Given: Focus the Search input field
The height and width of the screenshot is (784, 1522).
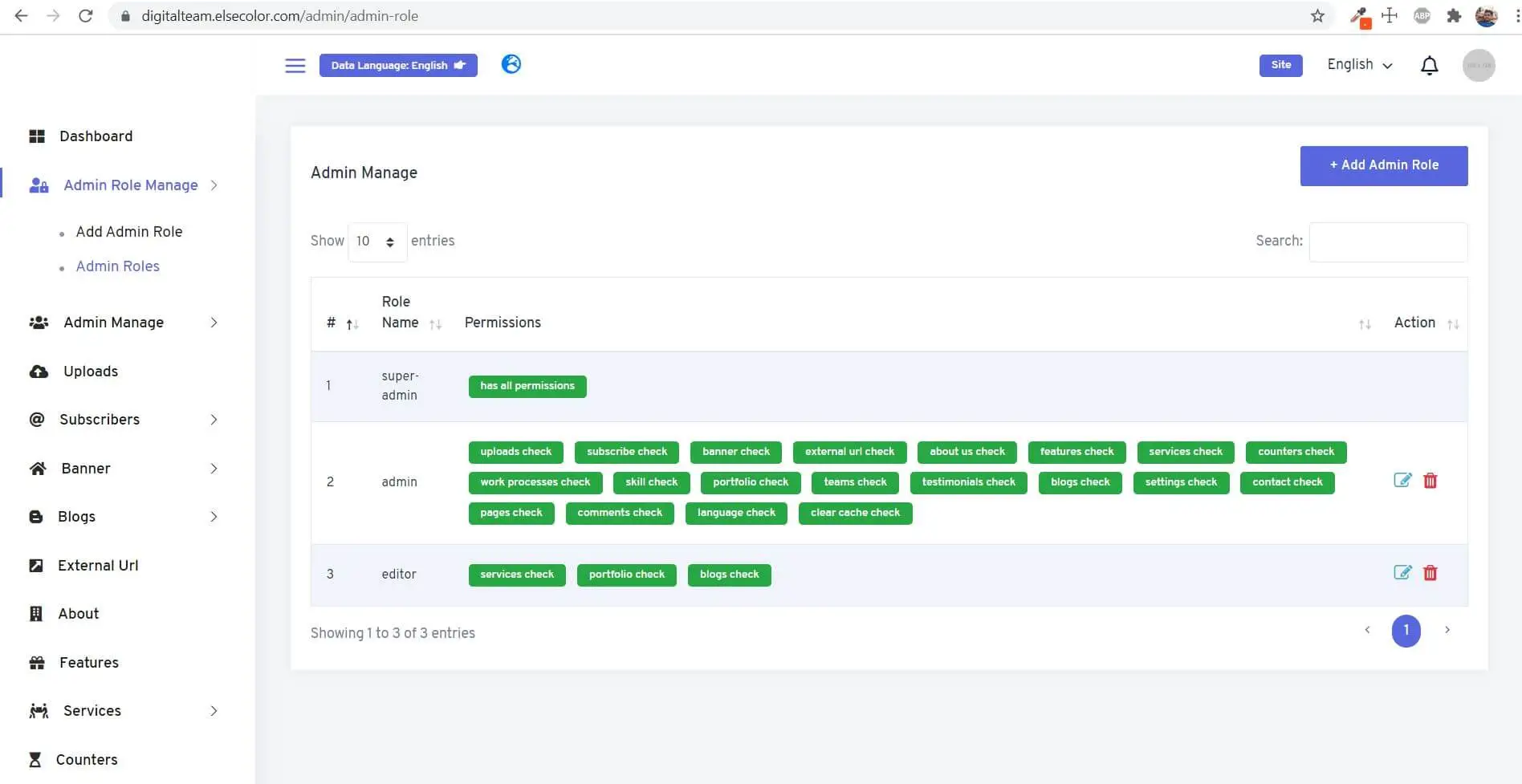Looking at the screenshot, I should 1388,242.
